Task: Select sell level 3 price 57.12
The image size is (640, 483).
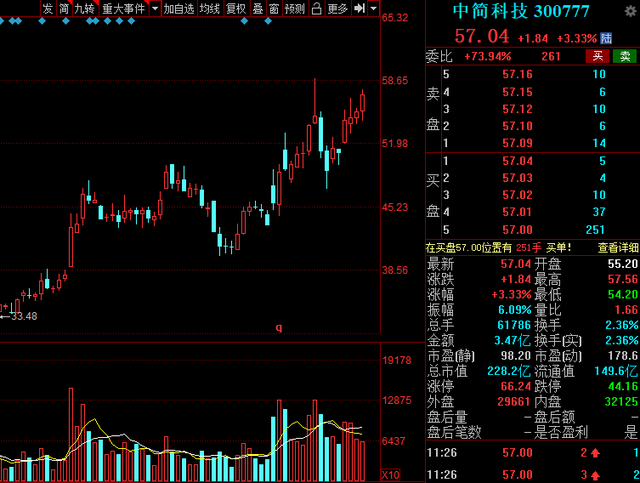Action: (x=517, y=109)
